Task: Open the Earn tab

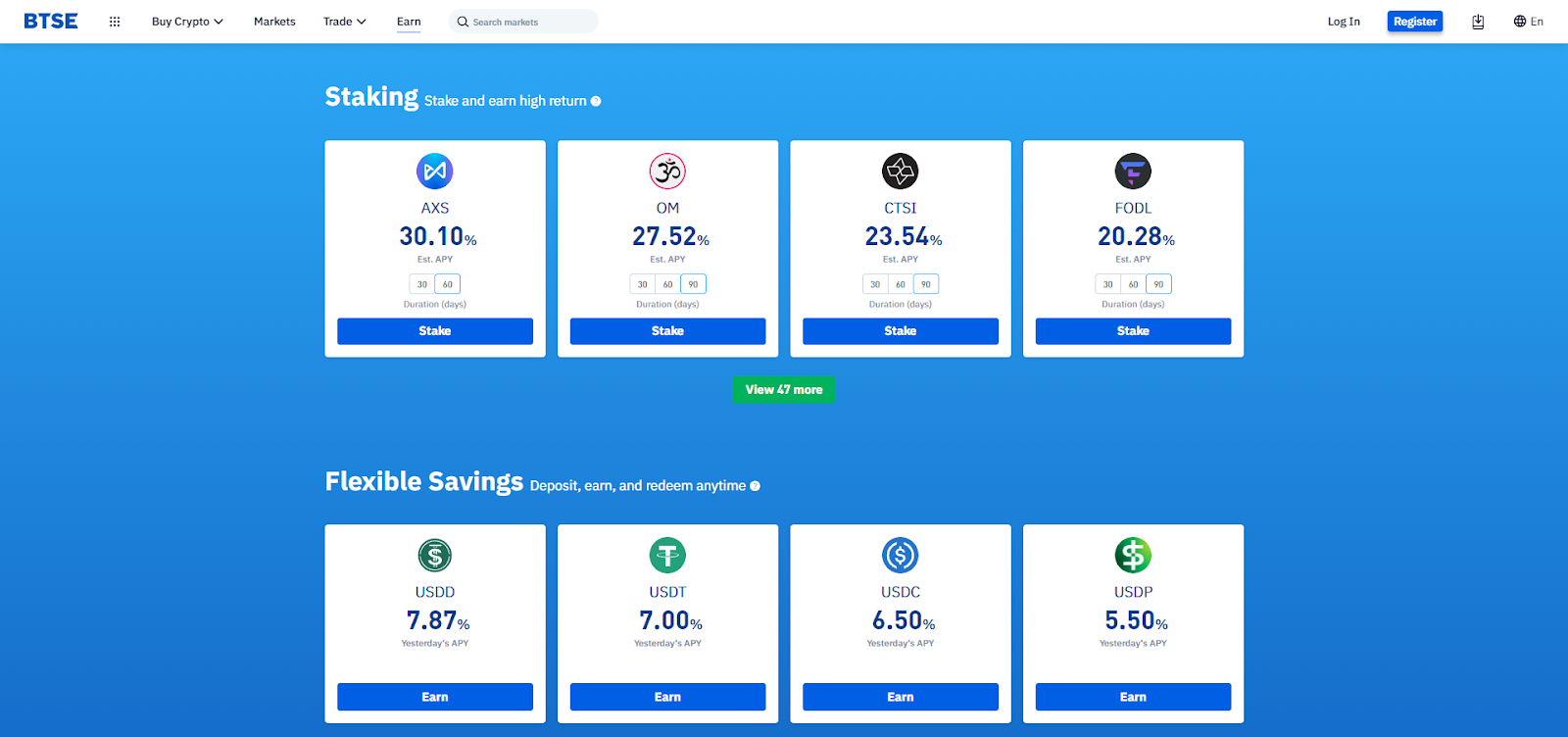Action: tap(409, 22)
